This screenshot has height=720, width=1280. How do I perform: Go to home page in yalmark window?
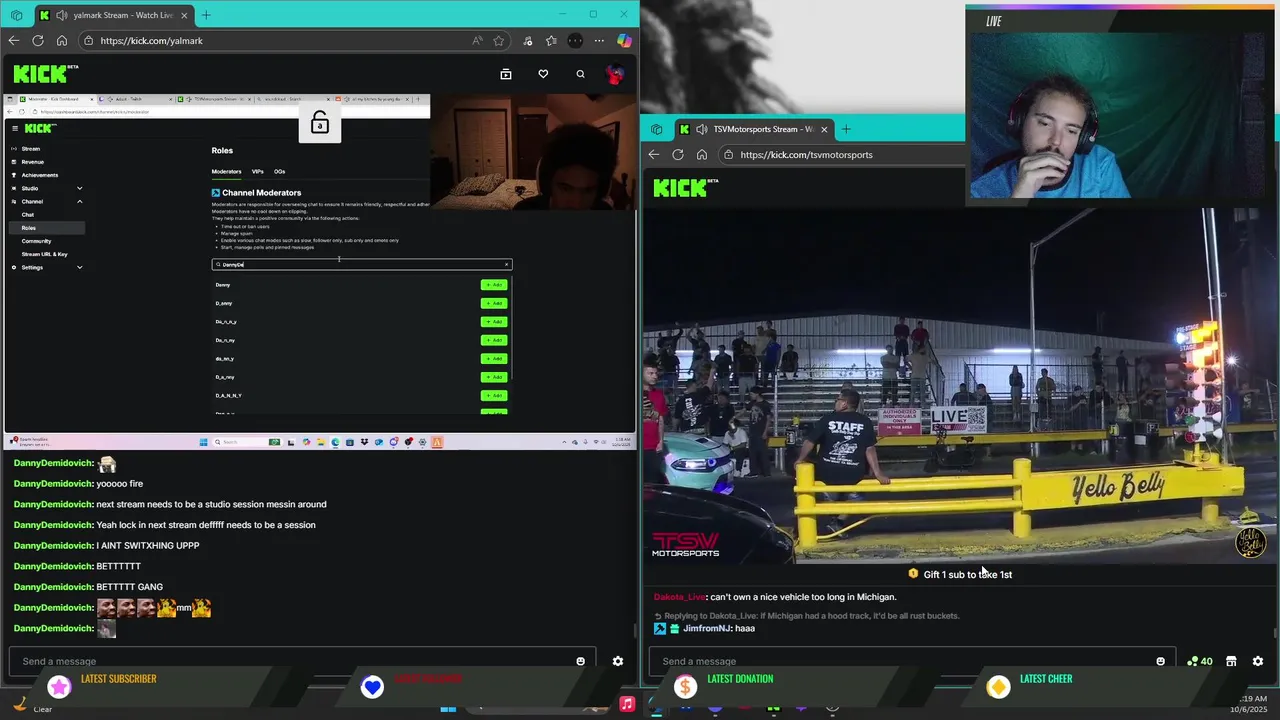62,41
